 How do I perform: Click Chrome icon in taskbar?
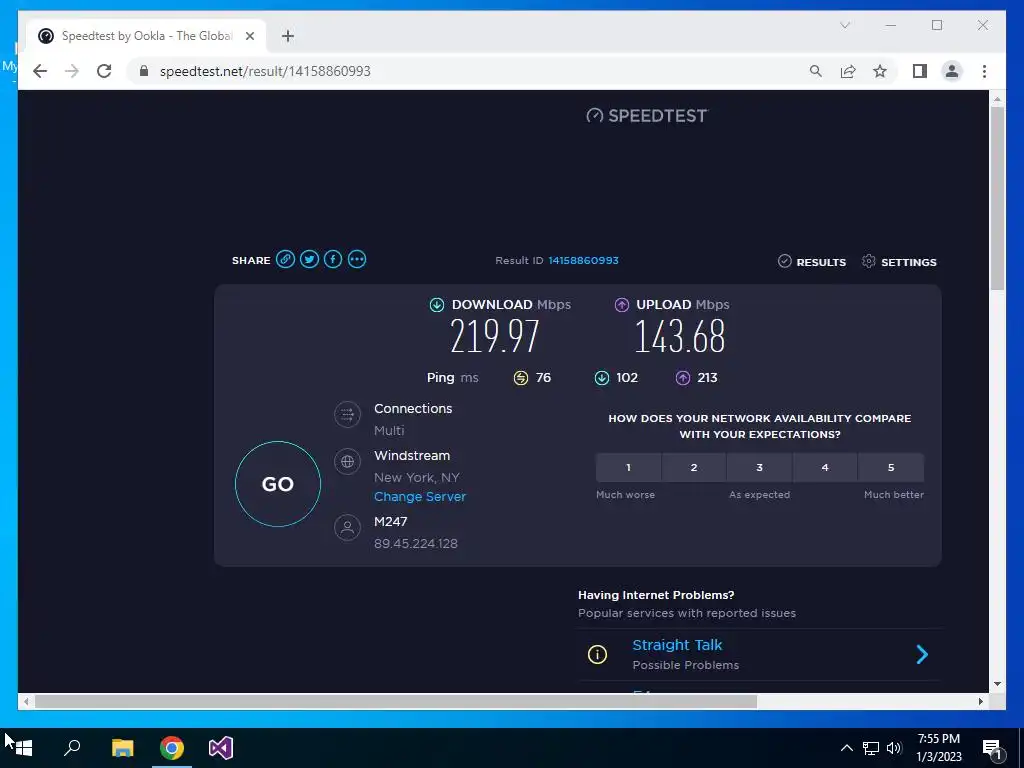coord(172,748)
